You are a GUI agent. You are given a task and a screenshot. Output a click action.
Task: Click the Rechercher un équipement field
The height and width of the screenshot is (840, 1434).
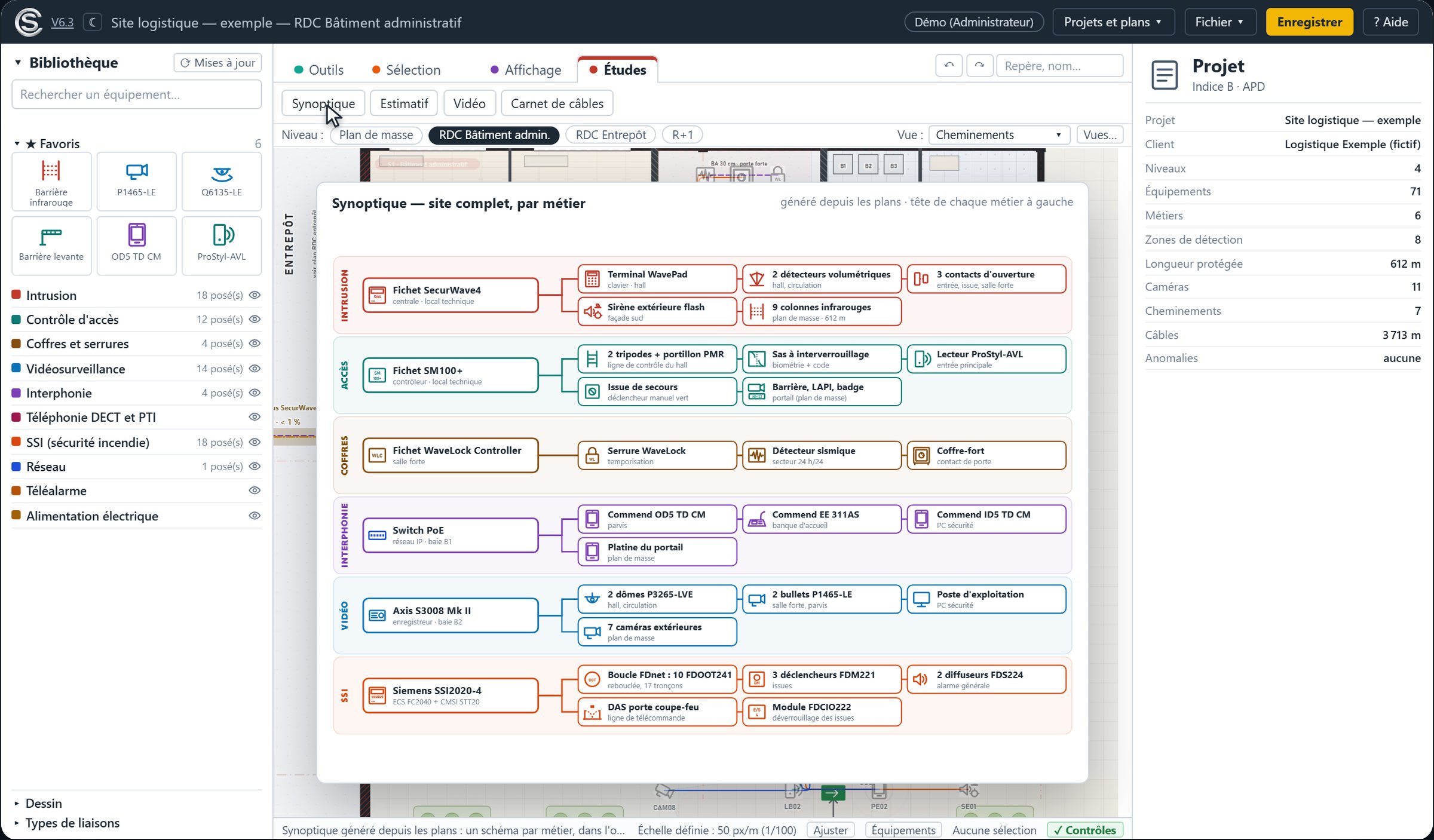tap(136, 94)
